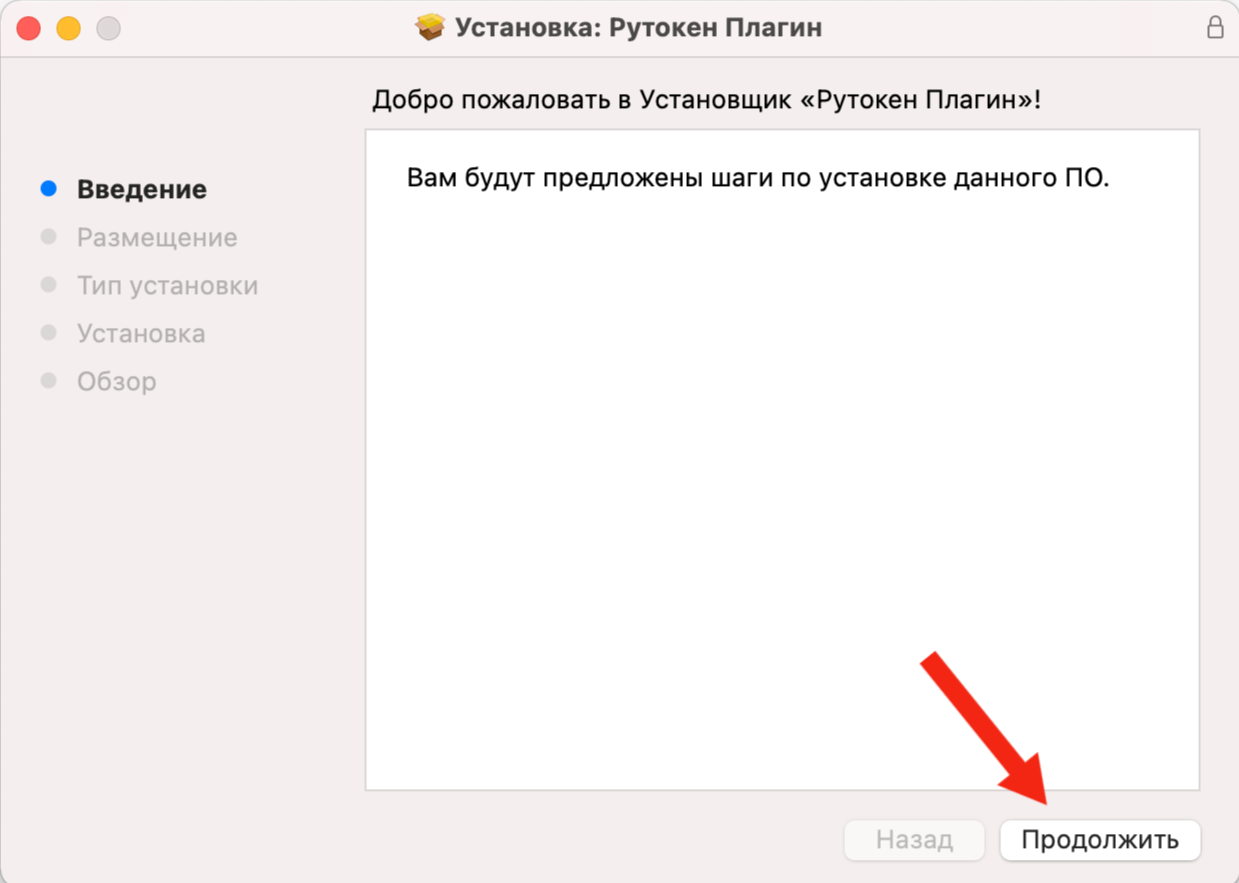The image size is (1239, 883).
Task: Click the lock icon in title bar
Action: coord(1215,28)
